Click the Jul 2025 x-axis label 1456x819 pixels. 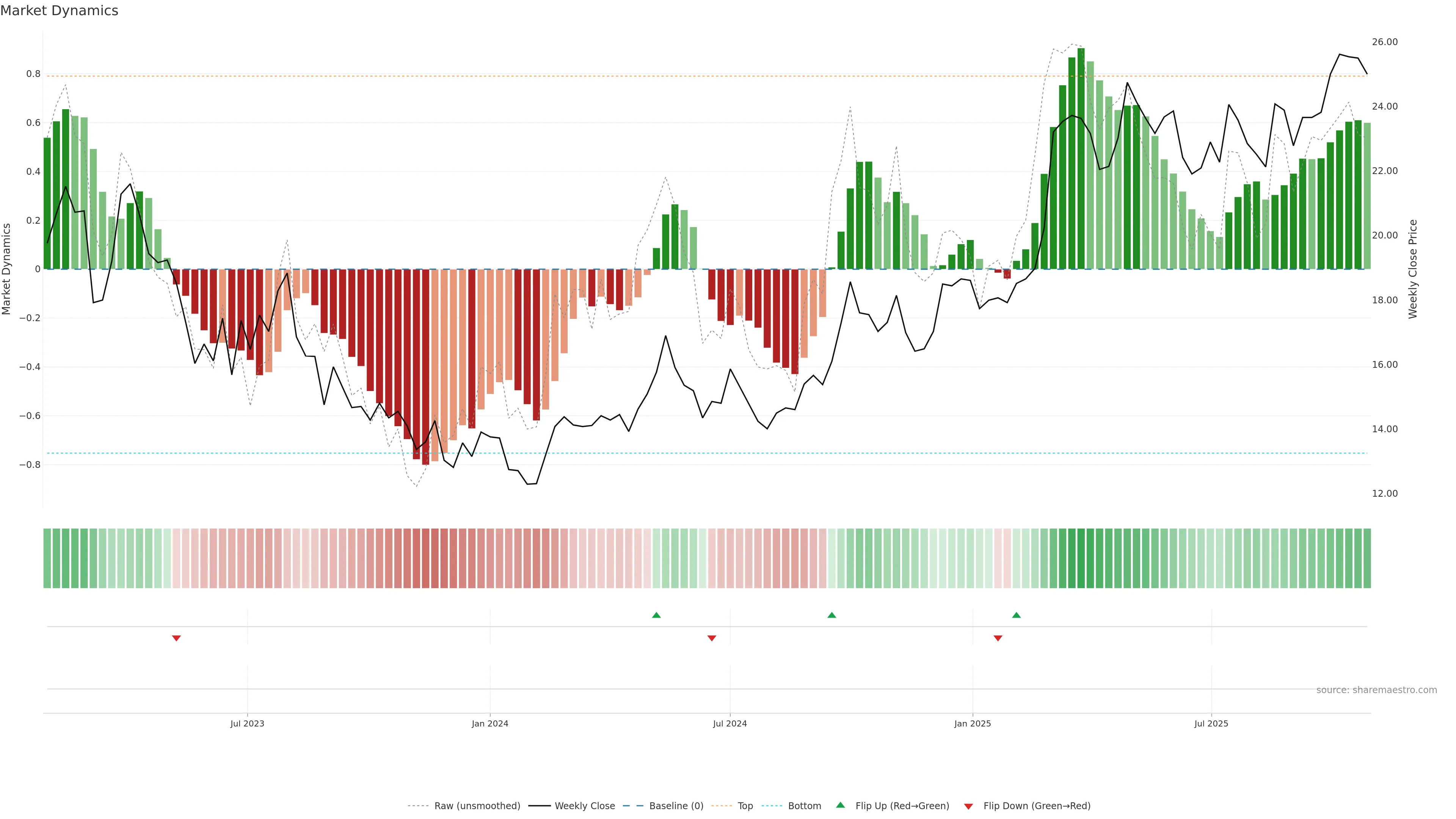(x=1211, y=723)
